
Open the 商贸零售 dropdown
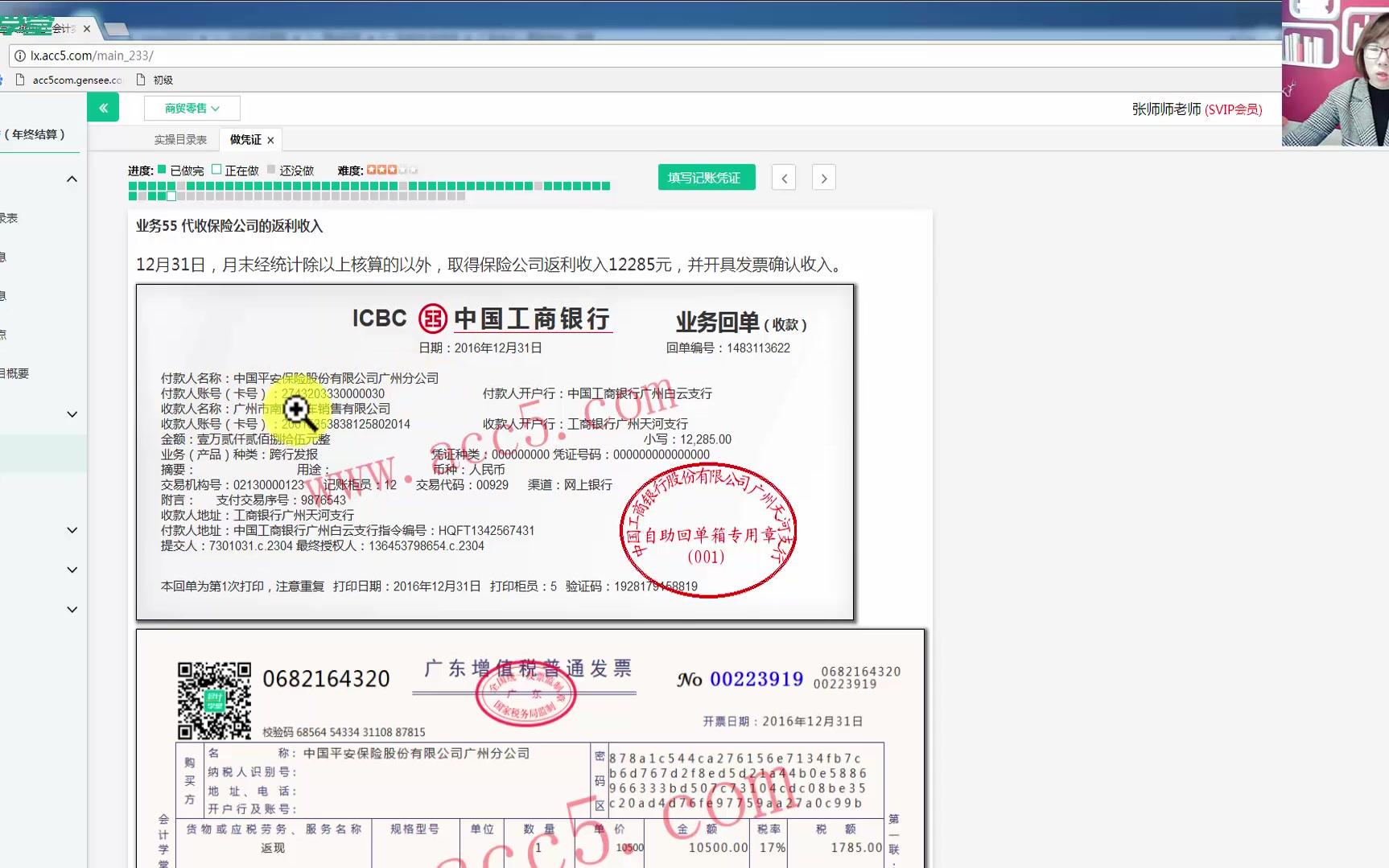point(192,108)
